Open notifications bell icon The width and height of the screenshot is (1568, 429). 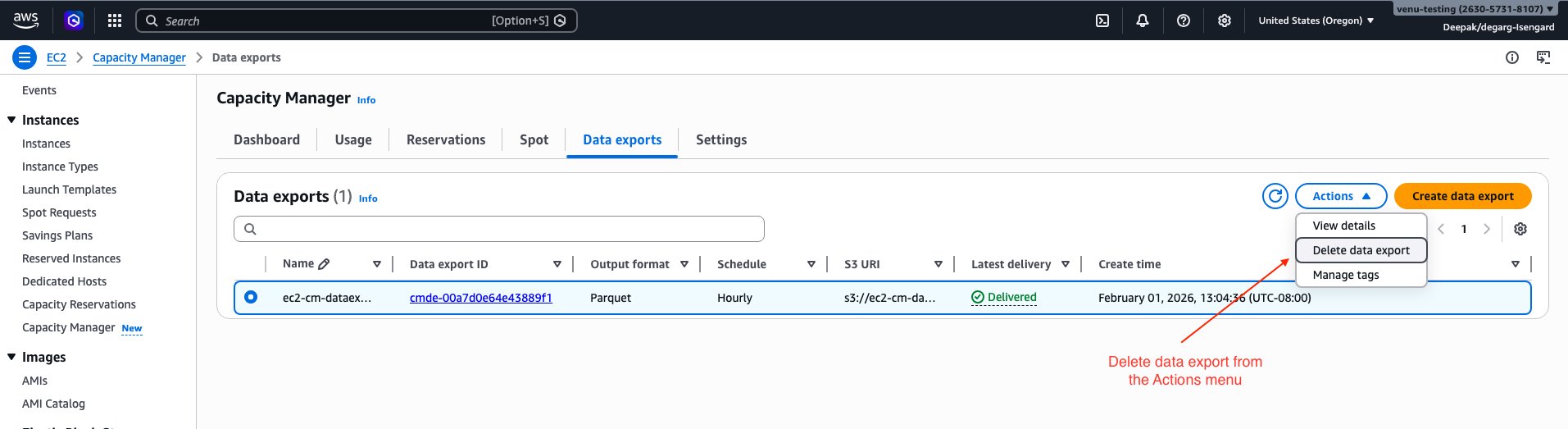tap(1143, 21)
